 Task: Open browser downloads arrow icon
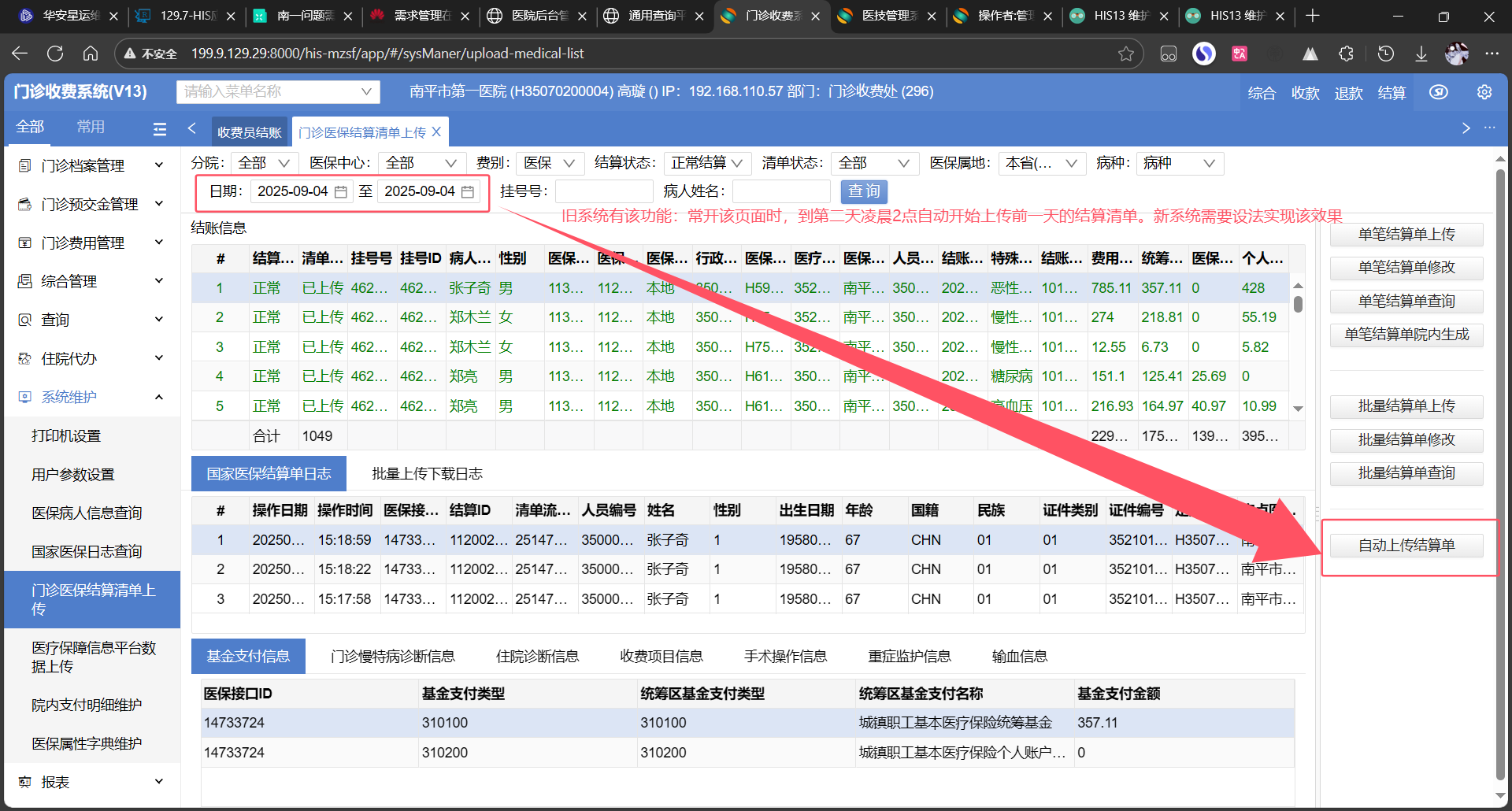tap(1421, 54)
